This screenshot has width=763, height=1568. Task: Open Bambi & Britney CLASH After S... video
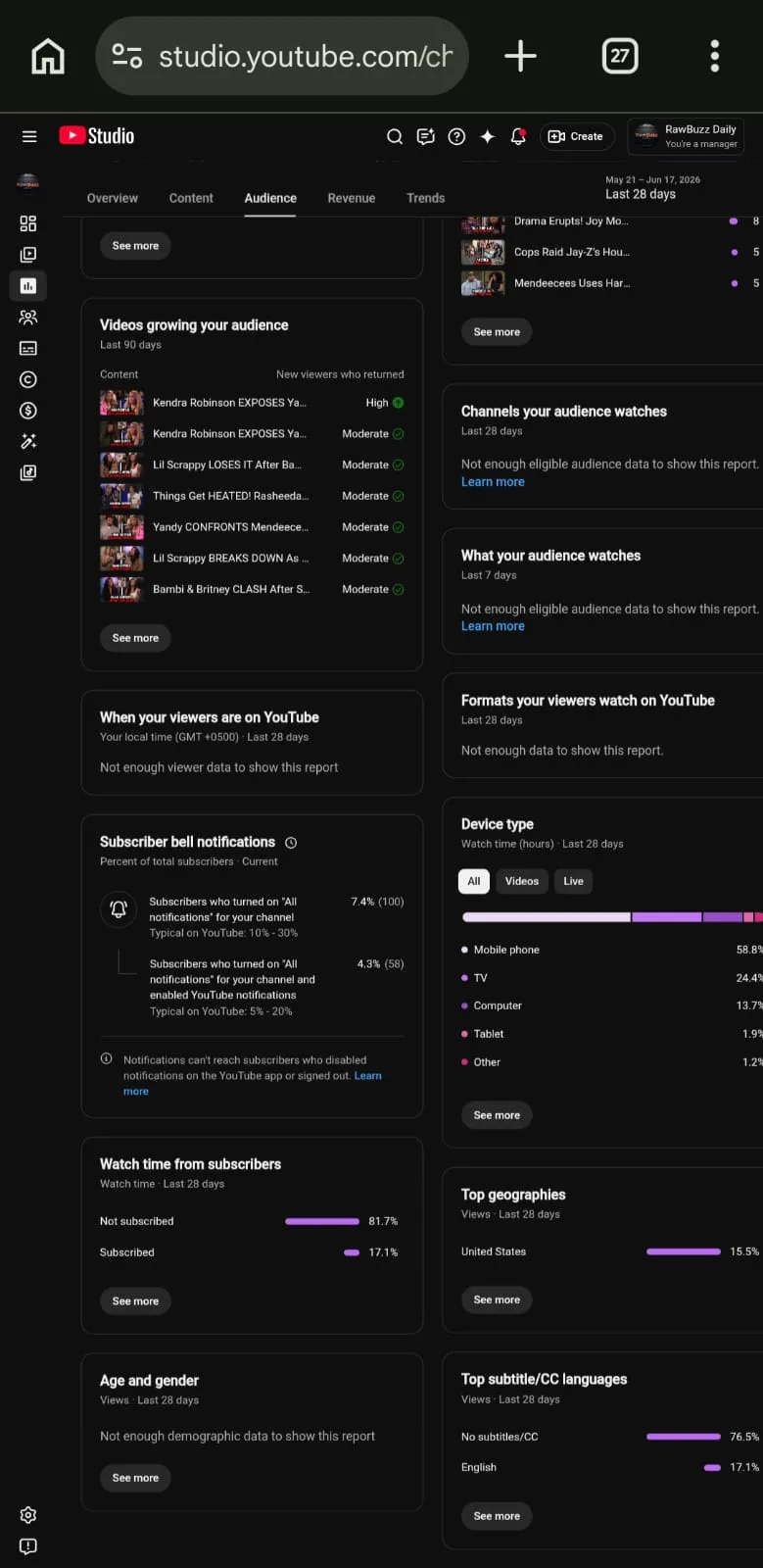(252, 589)
